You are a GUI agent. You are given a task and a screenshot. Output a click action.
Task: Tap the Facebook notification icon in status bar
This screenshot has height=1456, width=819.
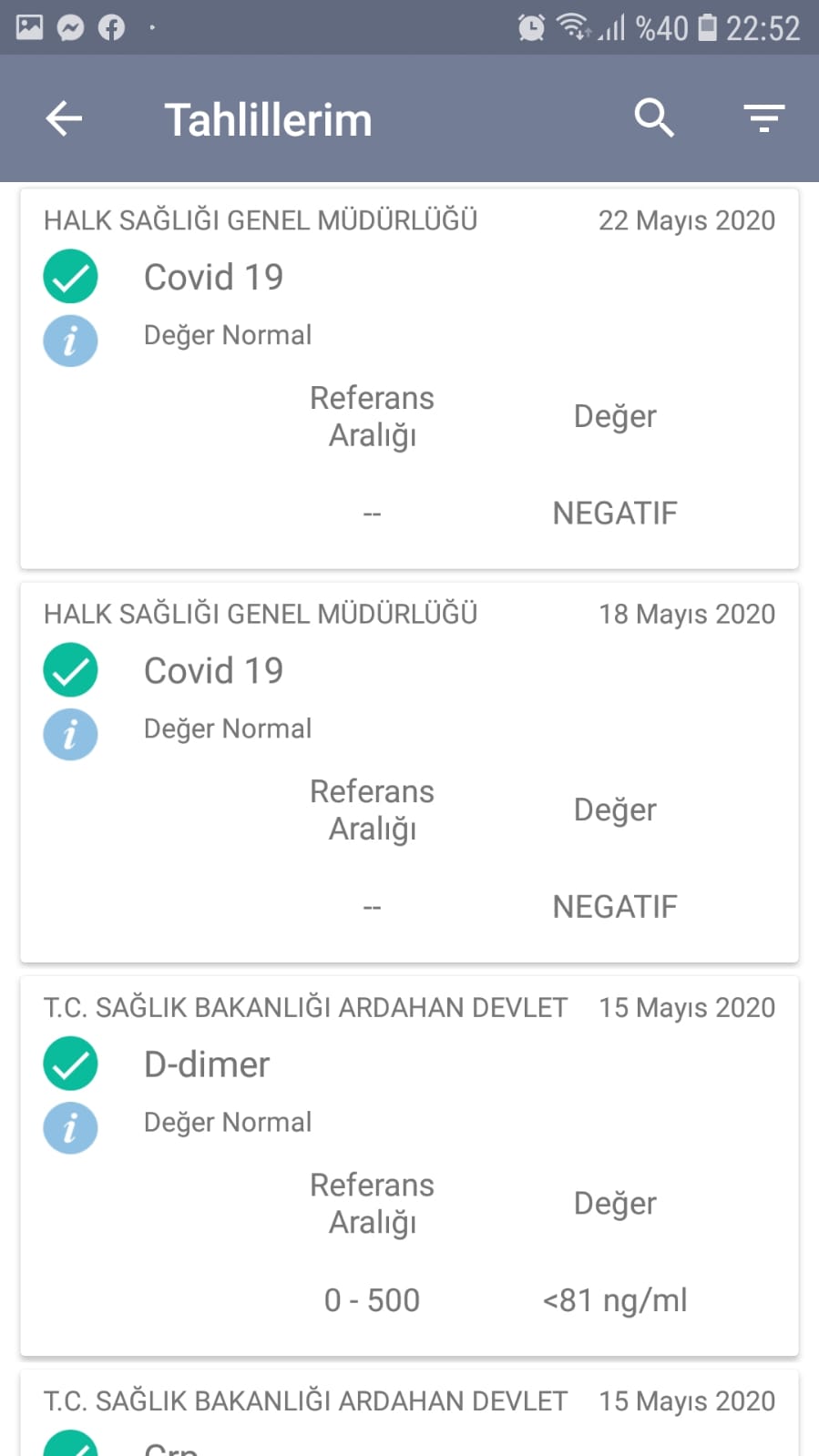(x=111, y=28)
